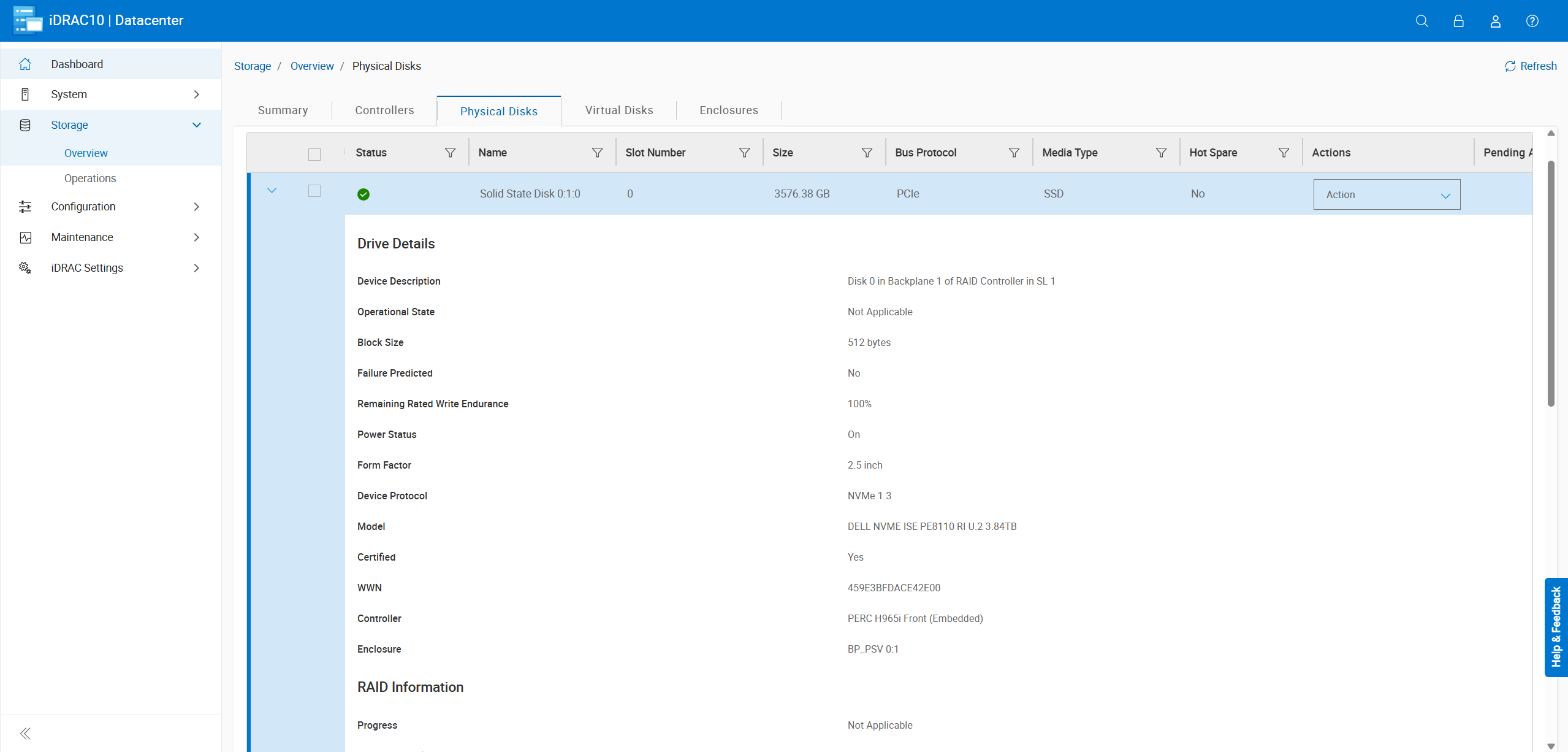Click the Media Type filter funnel

coord(1161,153)
